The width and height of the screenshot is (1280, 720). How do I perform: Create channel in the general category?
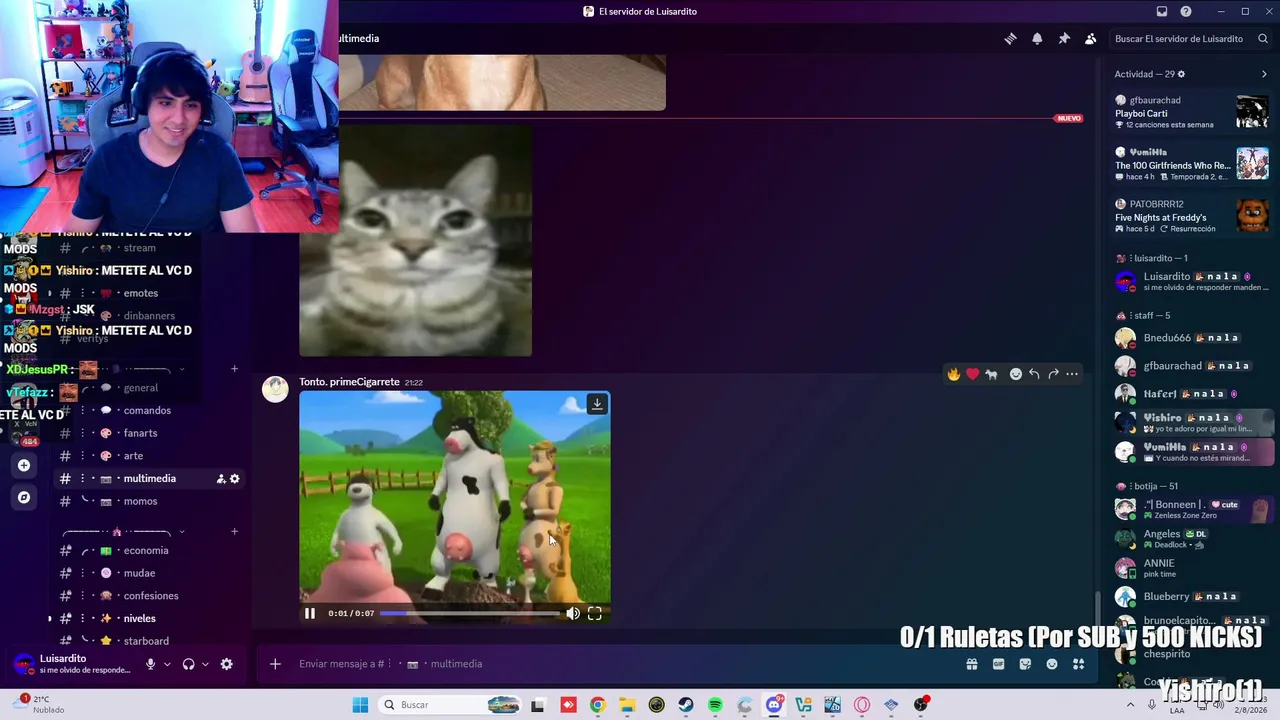(234, 369)
